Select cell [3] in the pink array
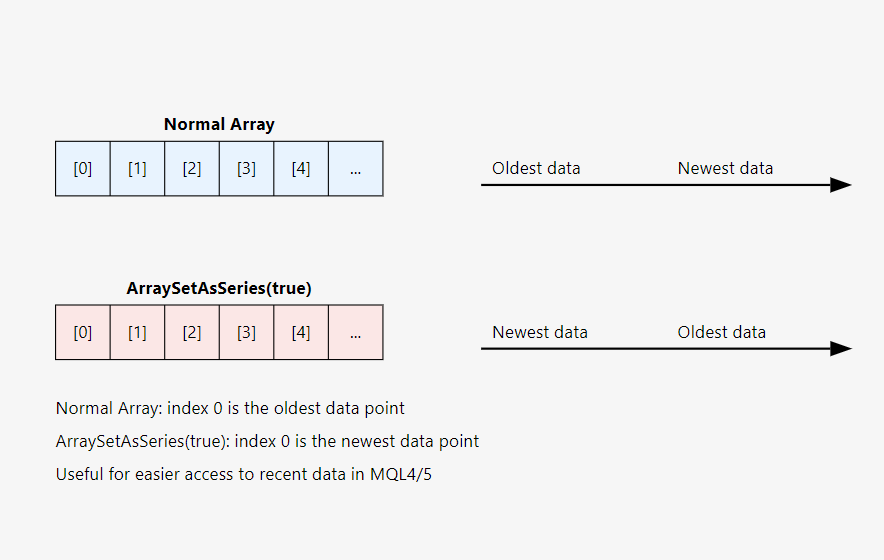 tap(246, 332)
